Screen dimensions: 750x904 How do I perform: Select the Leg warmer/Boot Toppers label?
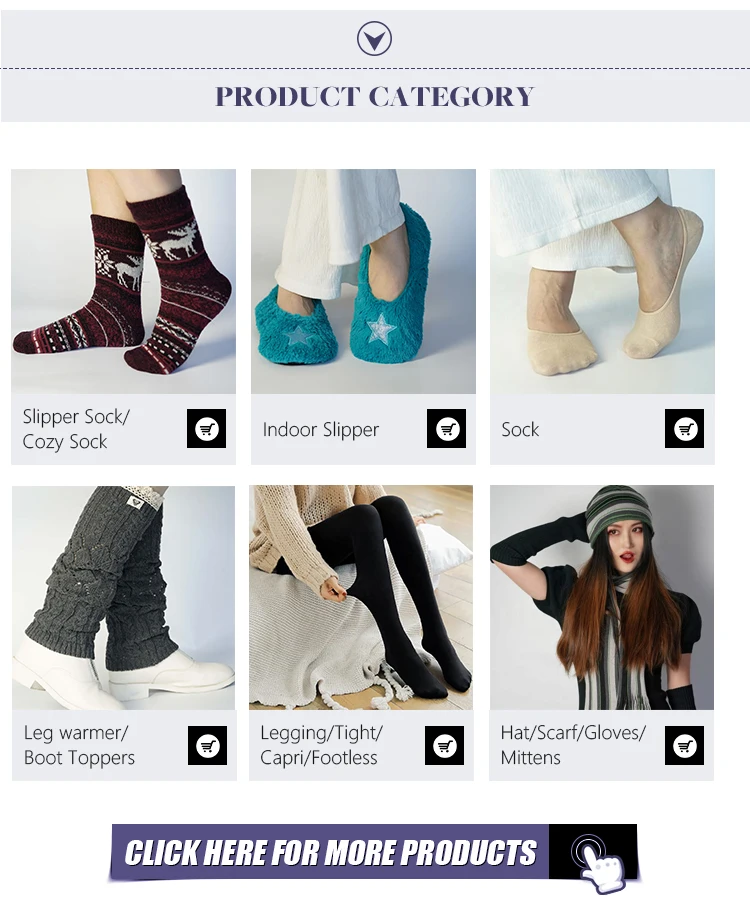pyautogui.click(x=79, y=745)
